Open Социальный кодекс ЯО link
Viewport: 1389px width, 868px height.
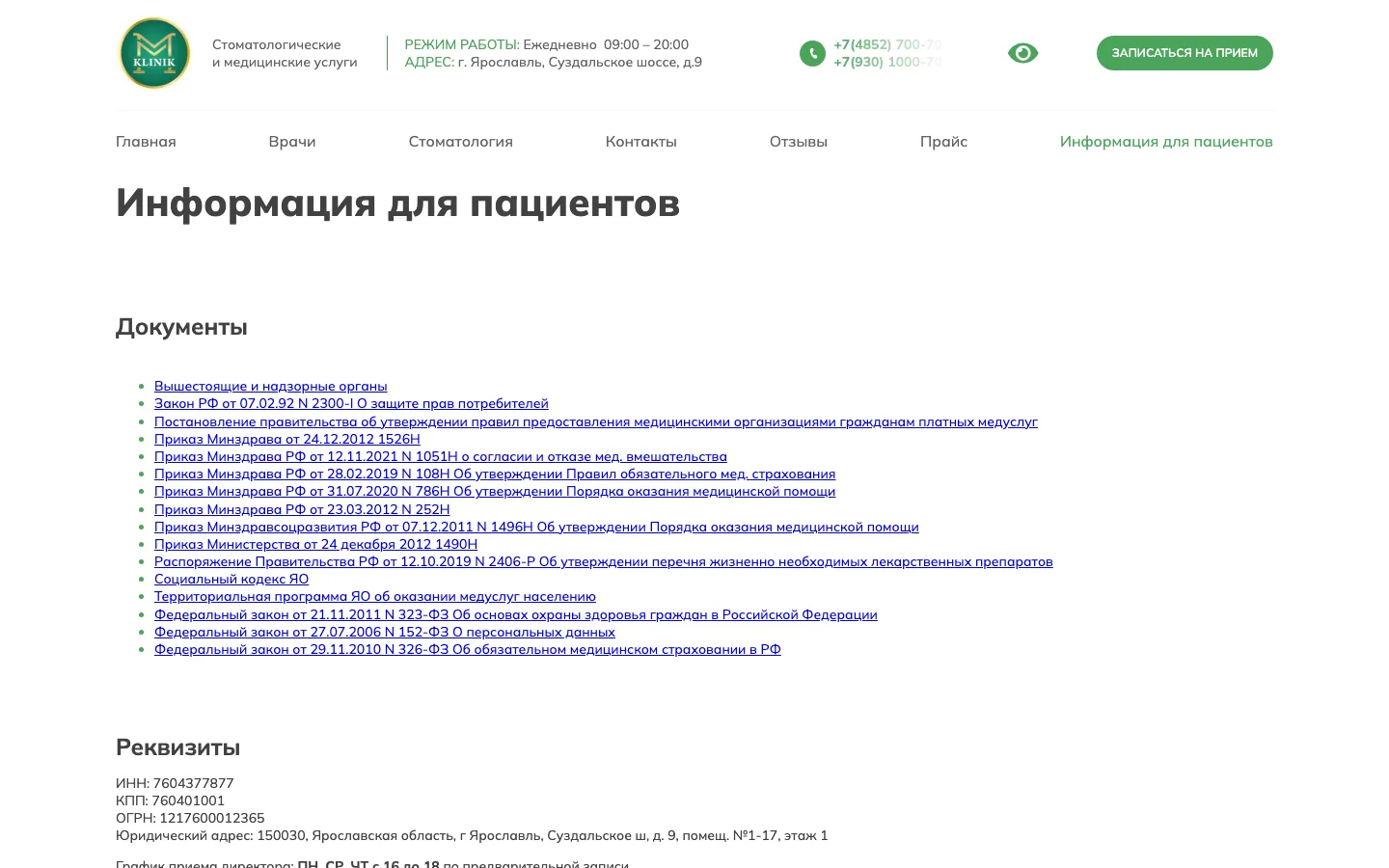231,579
